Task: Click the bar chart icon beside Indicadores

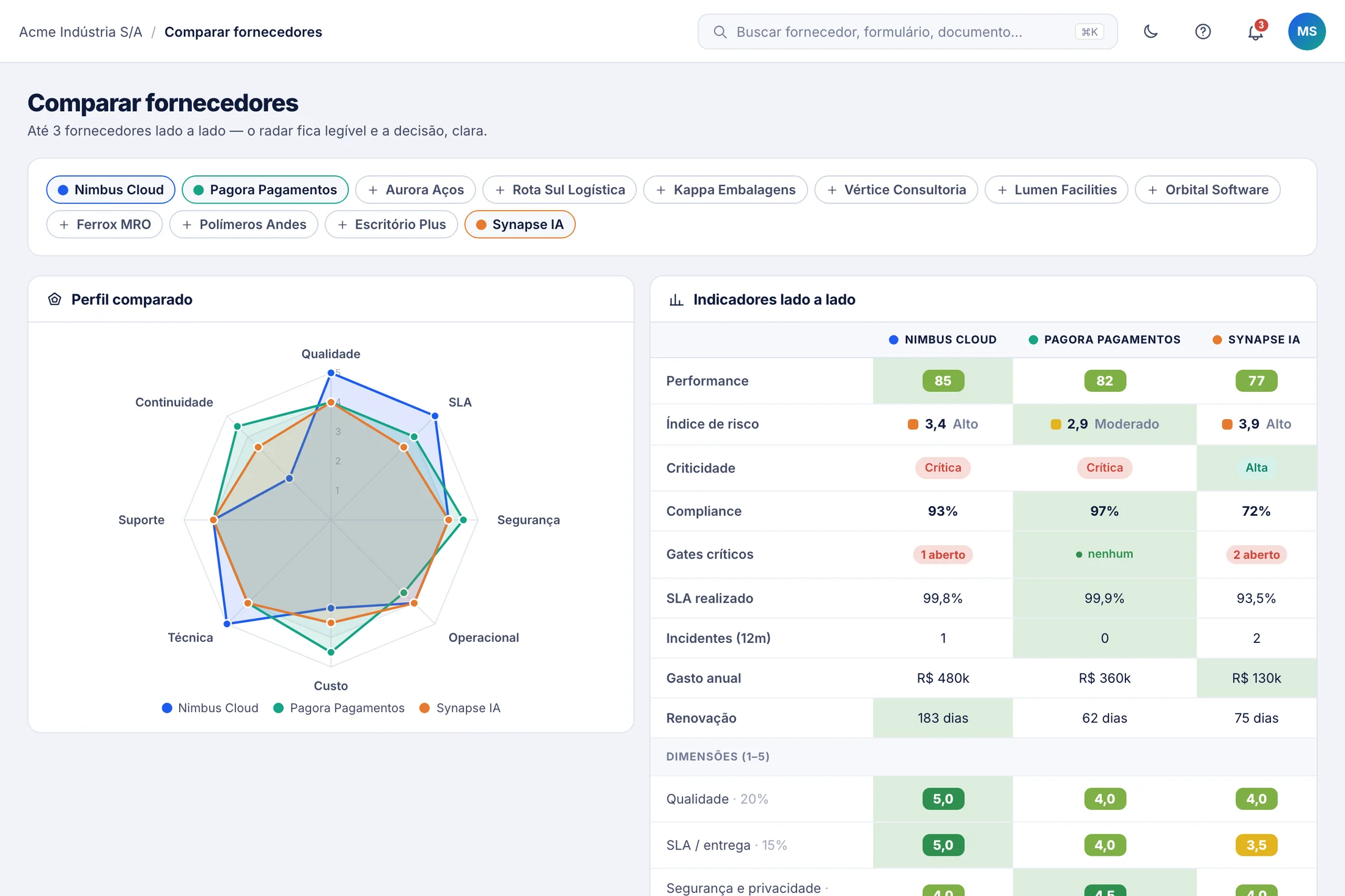Action: point(676,299)
